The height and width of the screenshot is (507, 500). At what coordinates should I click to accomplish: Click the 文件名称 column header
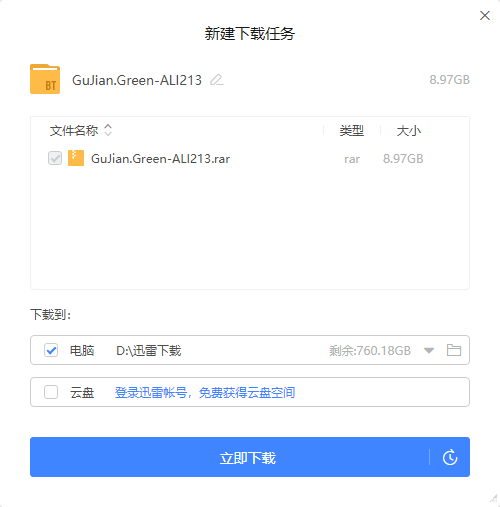[x=74, y=131]
